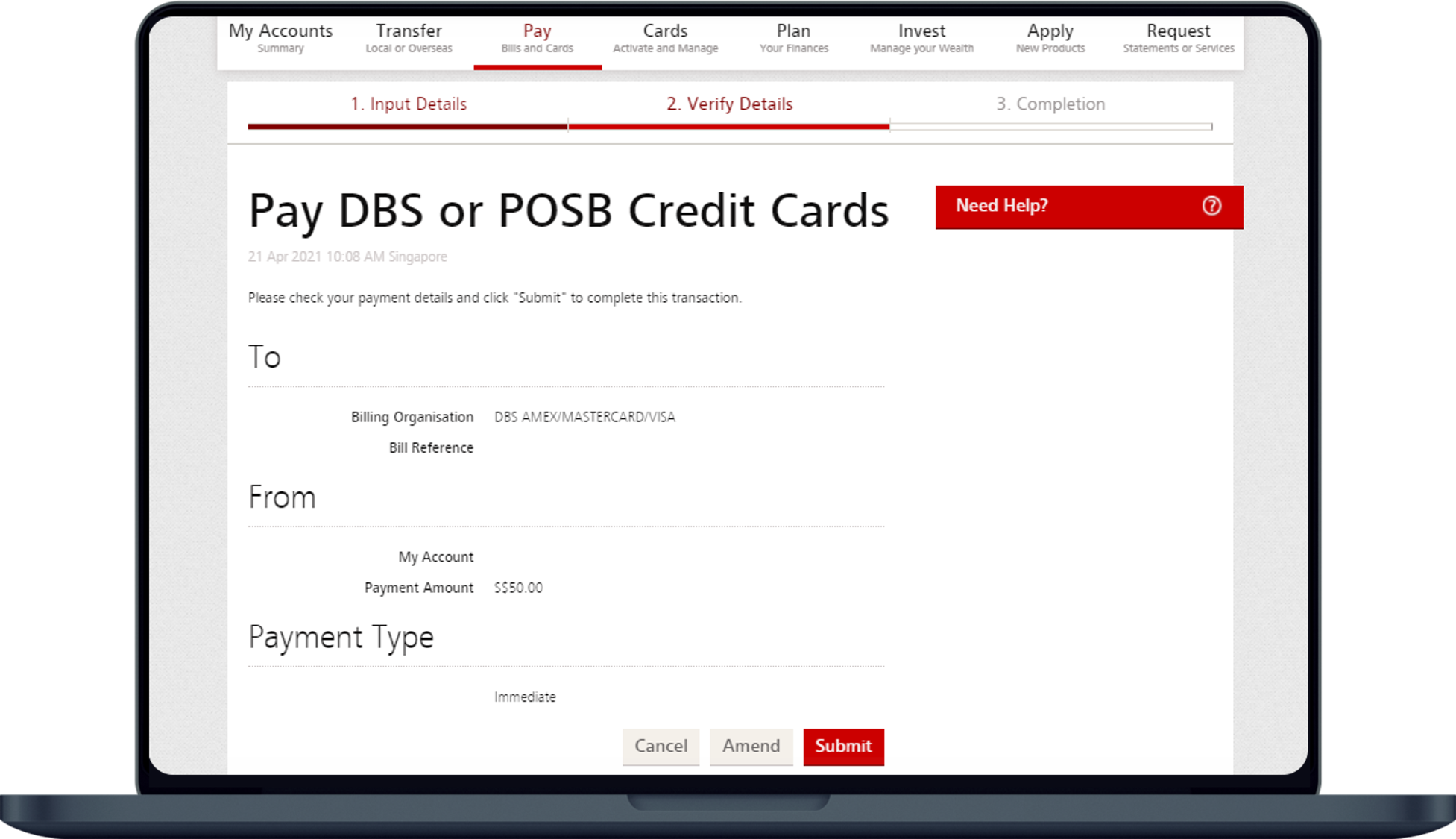Open the Request Statements or Services menu
The image size is (1456, 839).
click(x=1178, y=38)
